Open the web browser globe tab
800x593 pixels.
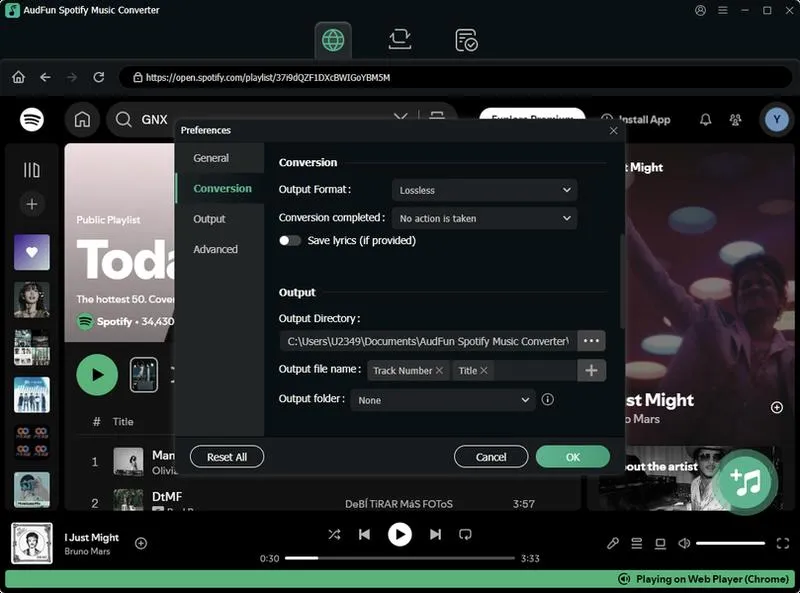(333, 40)
